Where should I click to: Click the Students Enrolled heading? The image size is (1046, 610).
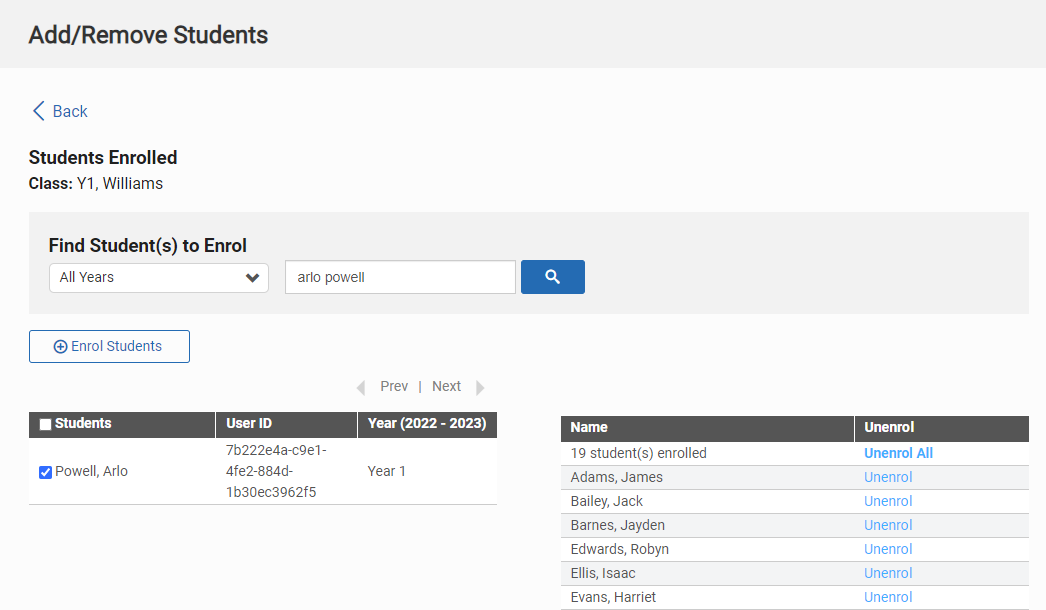coord(103,158)
